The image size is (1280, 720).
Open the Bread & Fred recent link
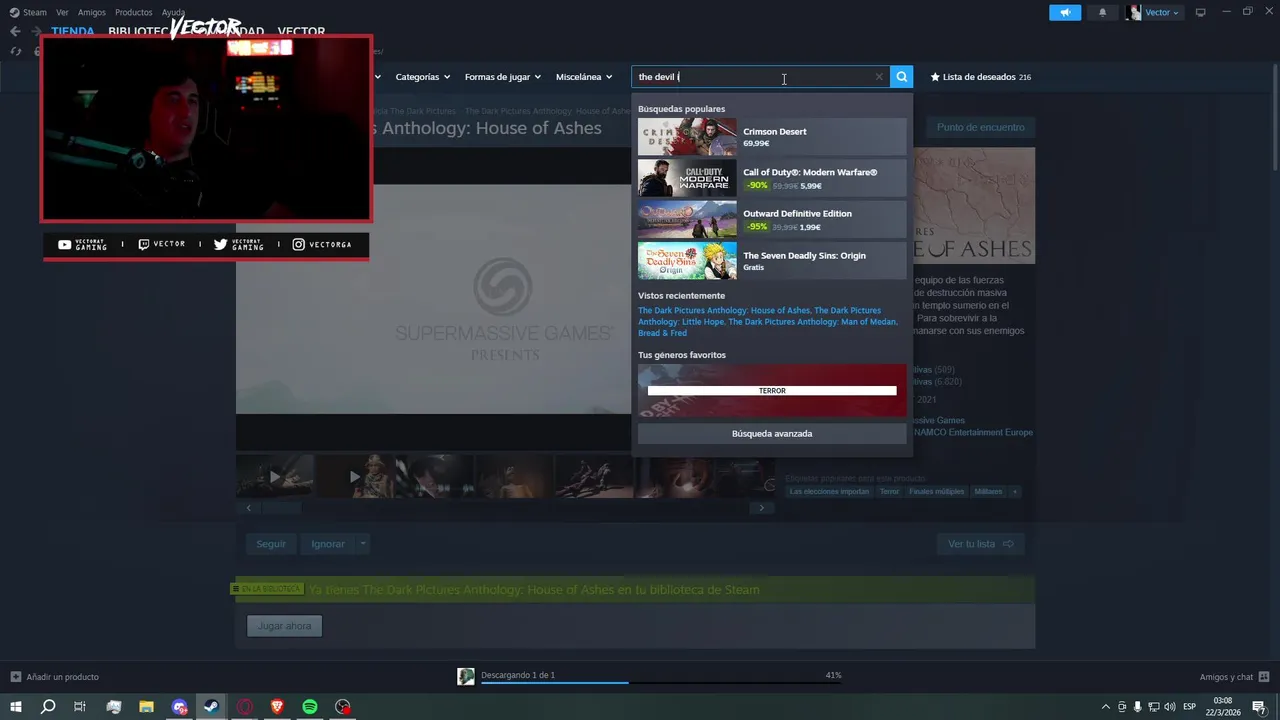tap(662, 333)
